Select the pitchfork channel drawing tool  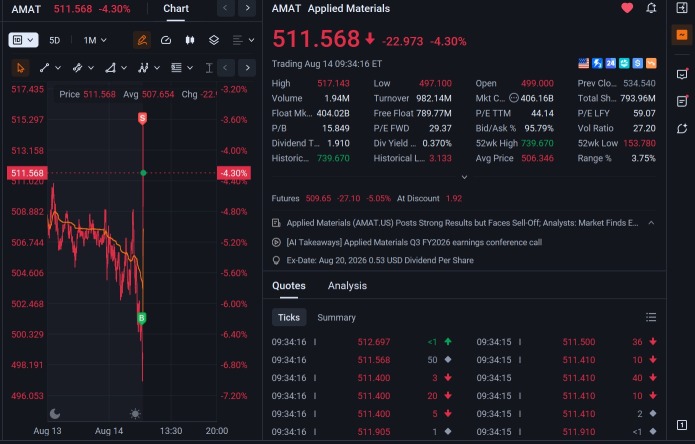77,68
